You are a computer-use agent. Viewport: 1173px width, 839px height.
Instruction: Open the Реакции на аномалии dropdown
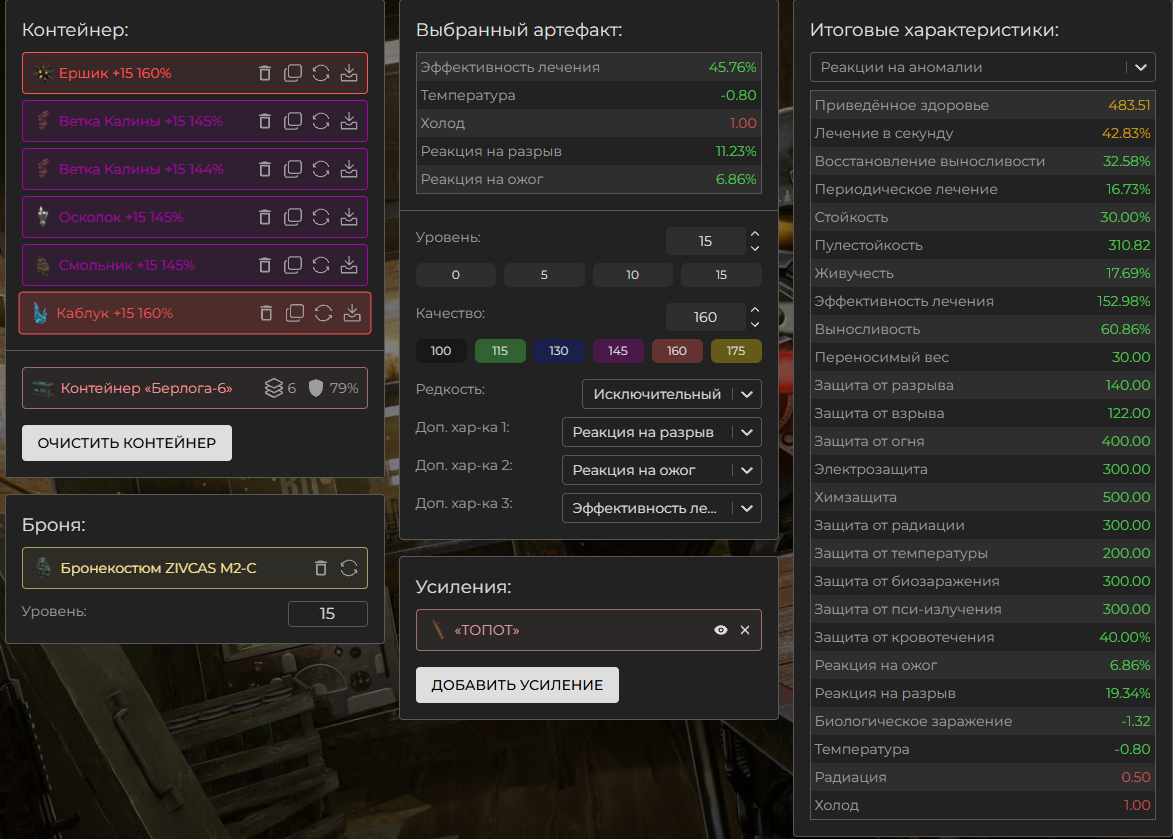point(982,67)
